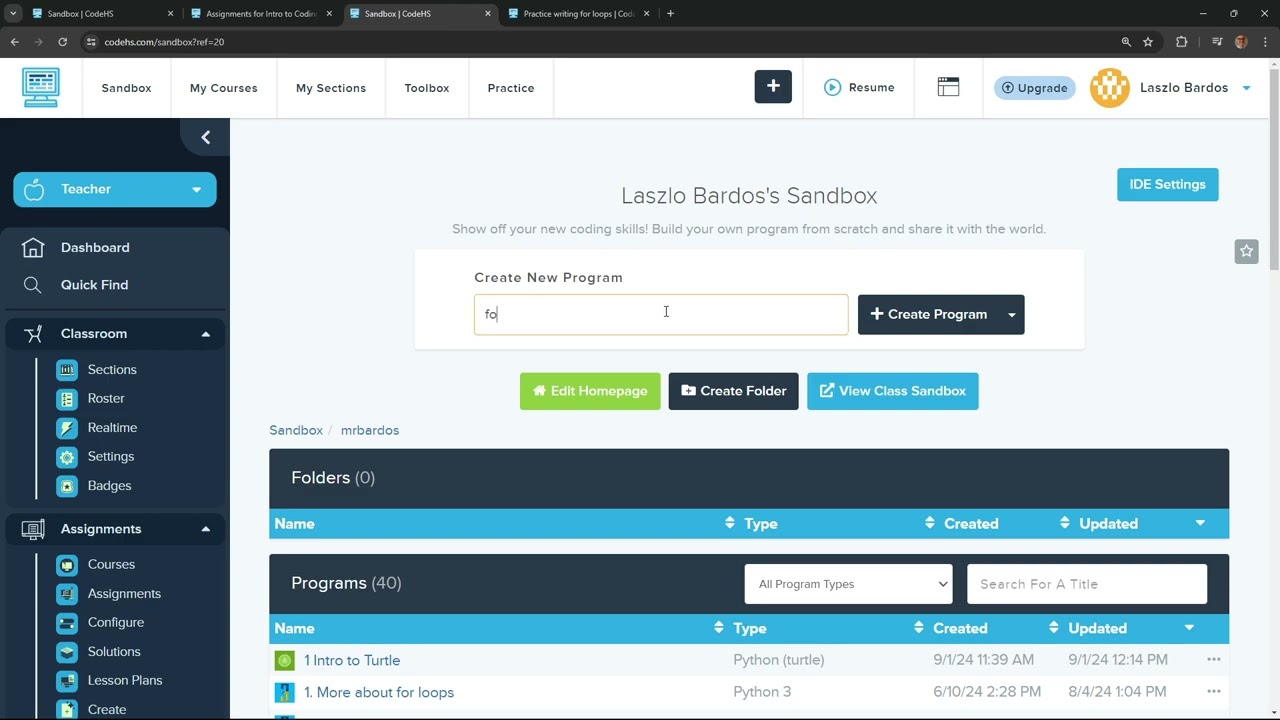The image size is (1280, 720).
Task: Click Create Folder button
Action: [733, 391]
